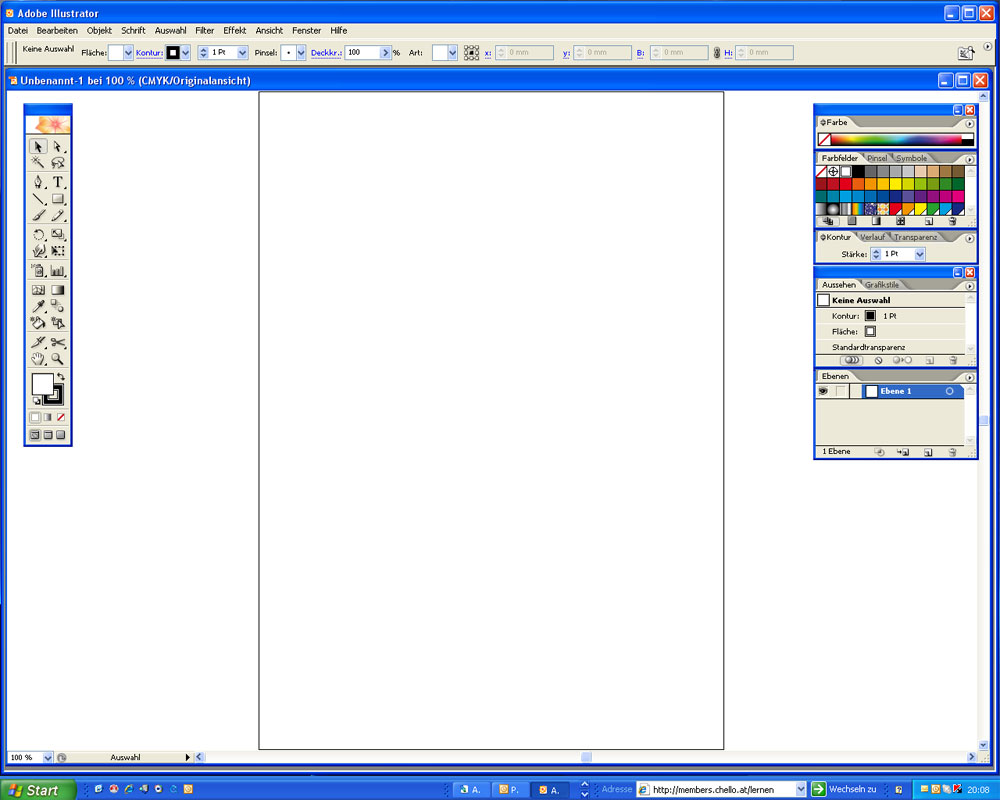Image resolution: width=1000 pixels, height=800 pixels.
Task: Expand the Pinsel brush dropdown
Action: click(x=300, y=53)
